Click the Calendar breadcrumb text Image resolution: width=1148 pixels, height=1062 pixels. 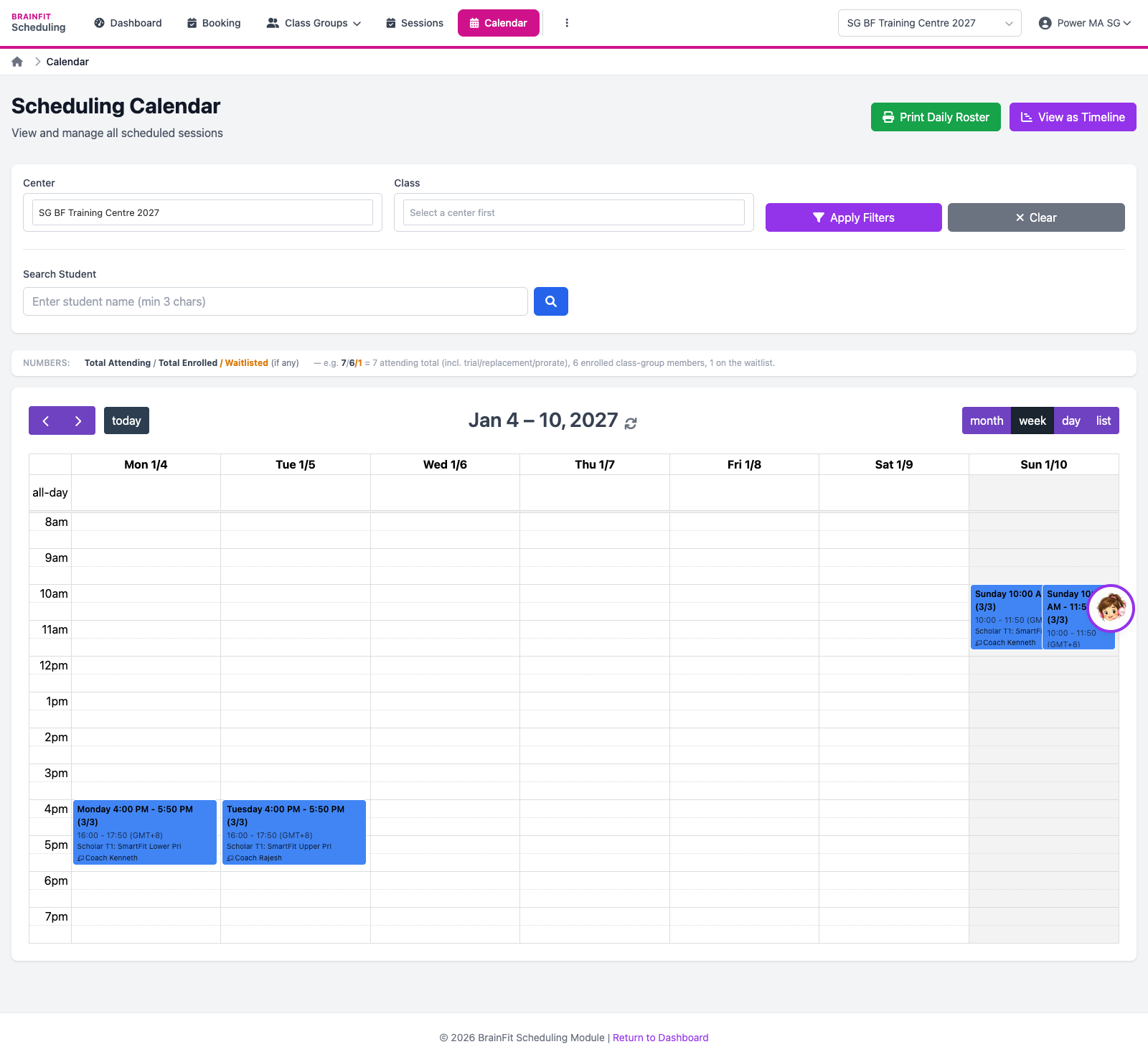coord(67,62)
